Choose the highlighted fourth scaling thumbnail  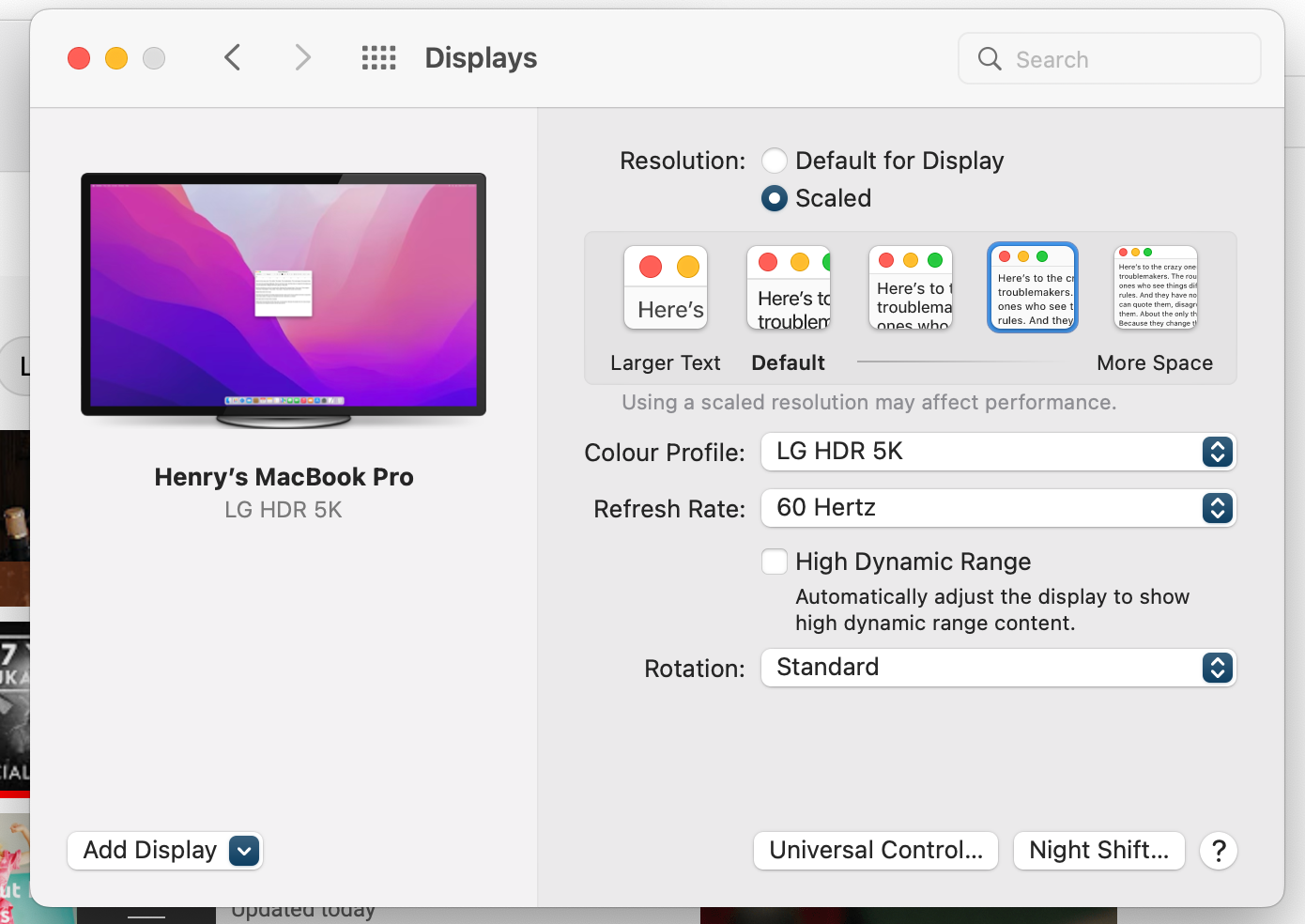(1033, 287)
